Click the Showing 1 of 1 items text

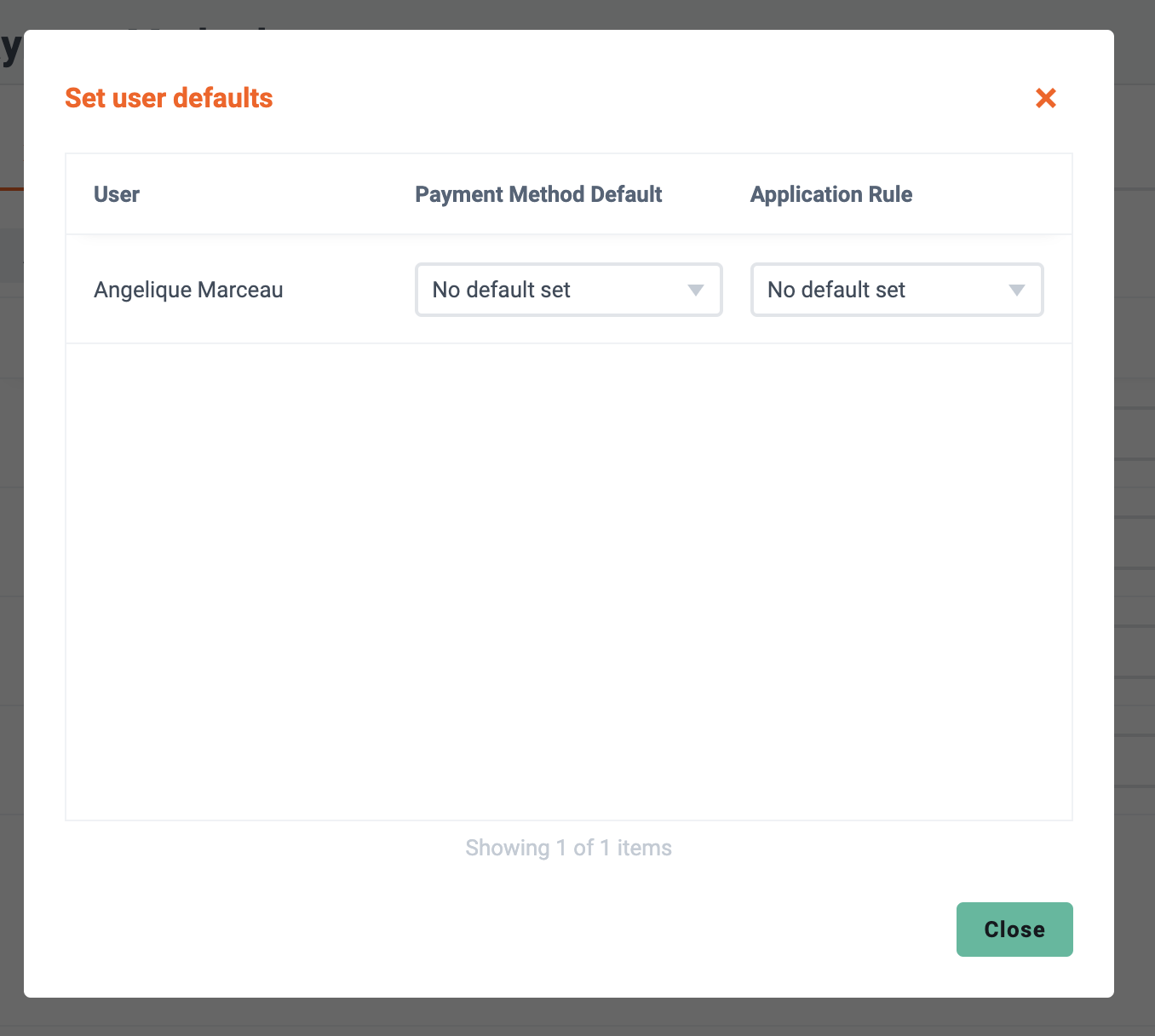tap(569, 848)
